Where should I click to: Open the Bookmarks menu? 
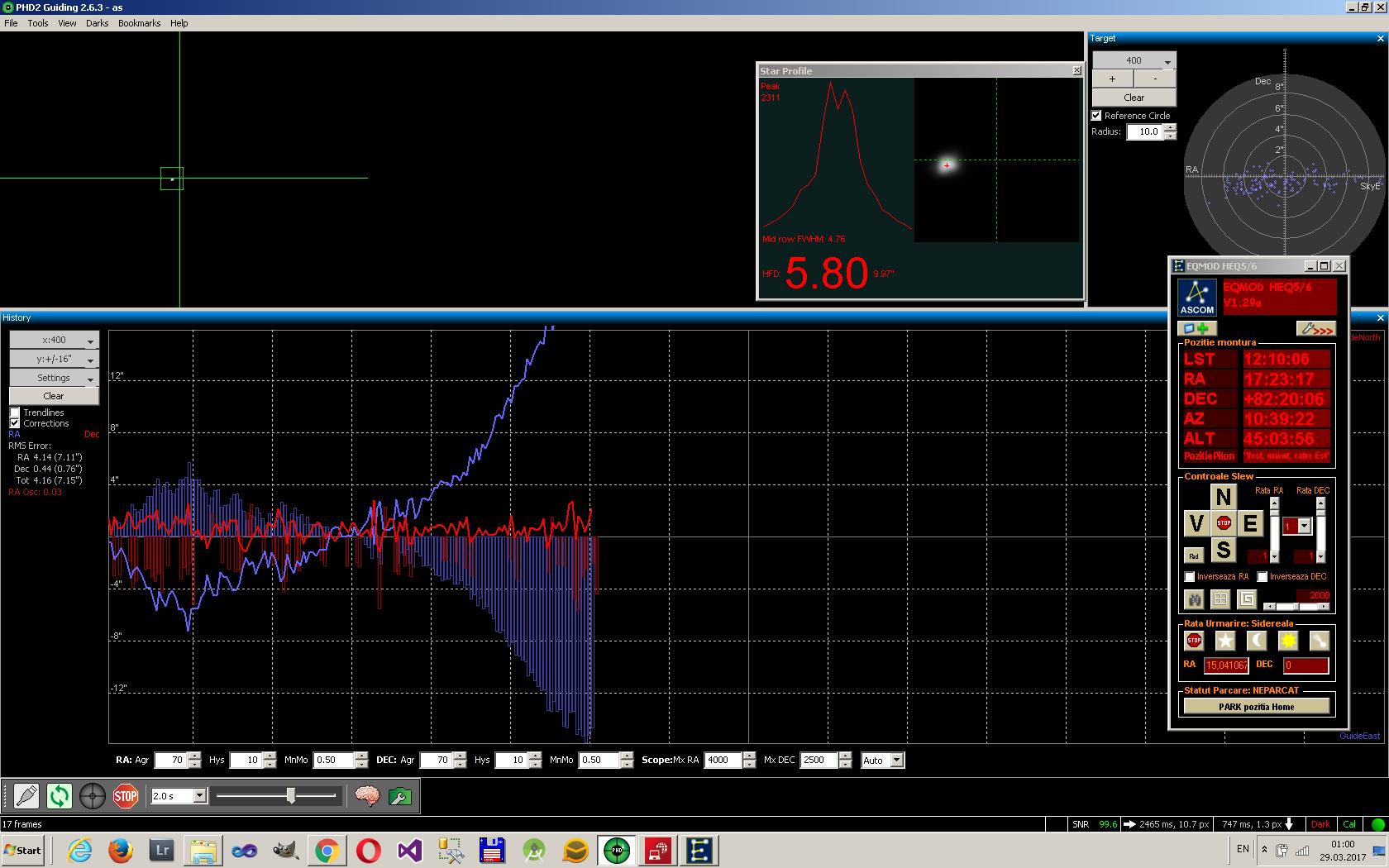pos(139,23)
